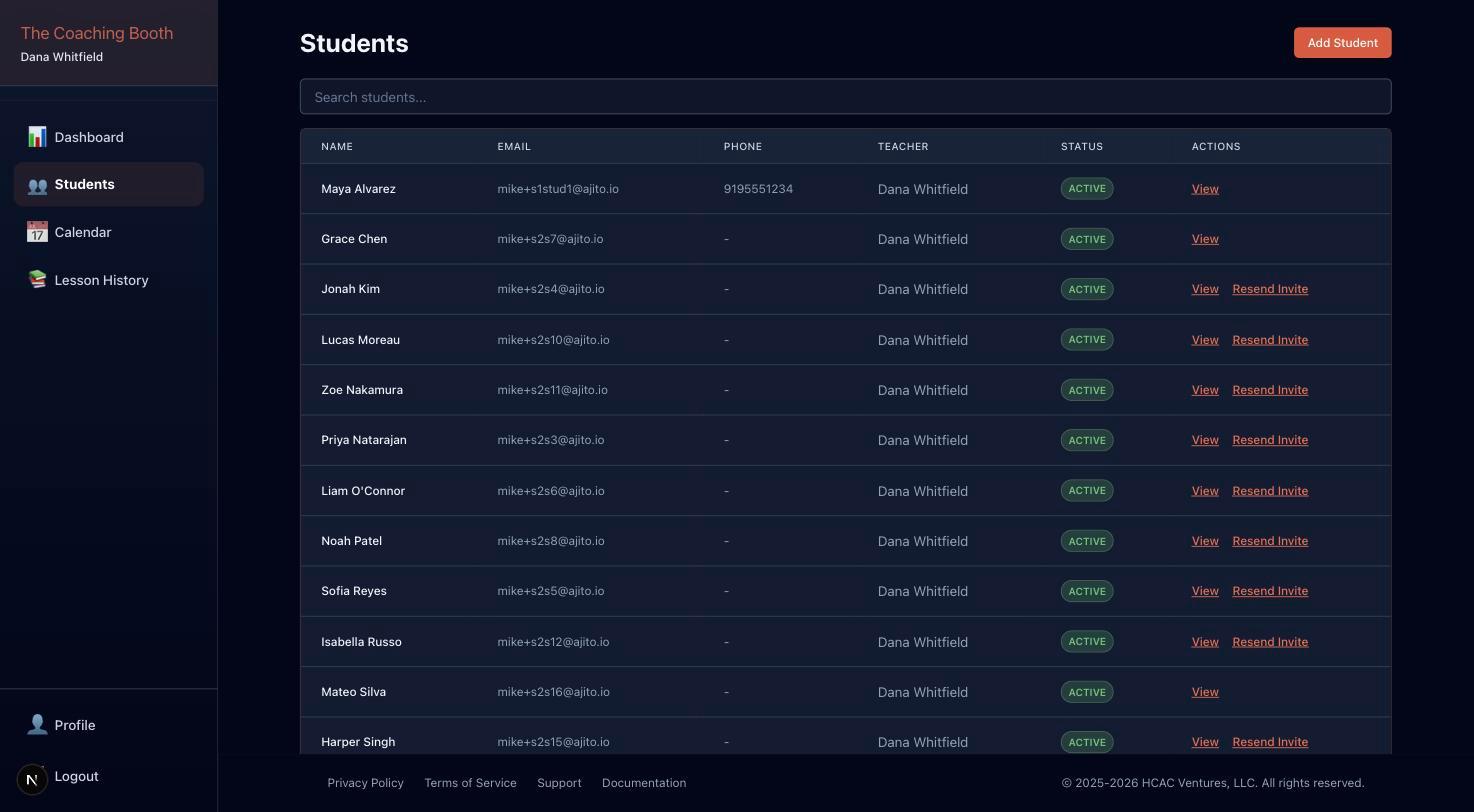Open the Privacy Policy footer link
Screen dimensions: 1474x812
tap(365, 783)
